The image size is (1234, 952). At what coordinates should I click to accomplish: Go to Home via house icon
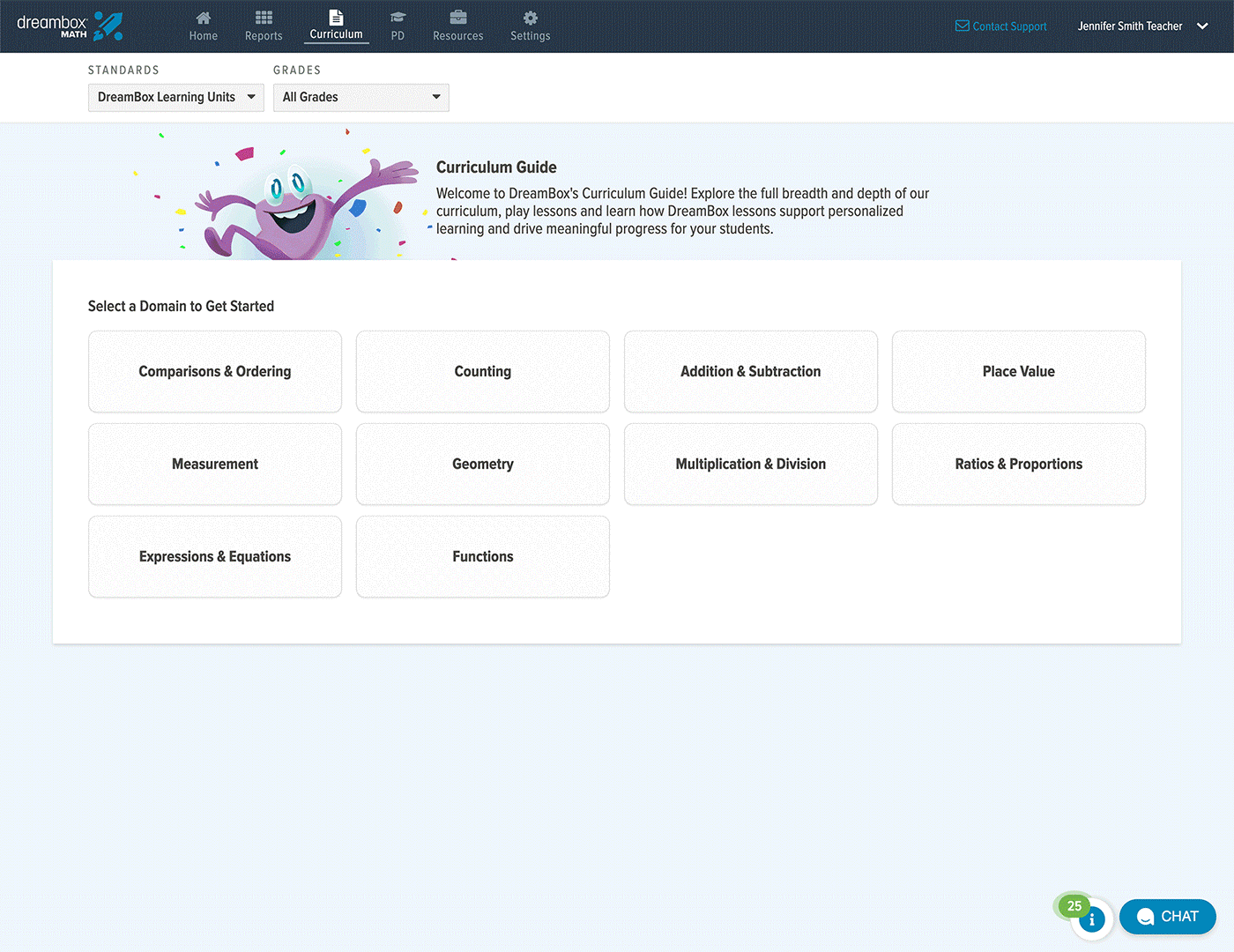point(203,19)
